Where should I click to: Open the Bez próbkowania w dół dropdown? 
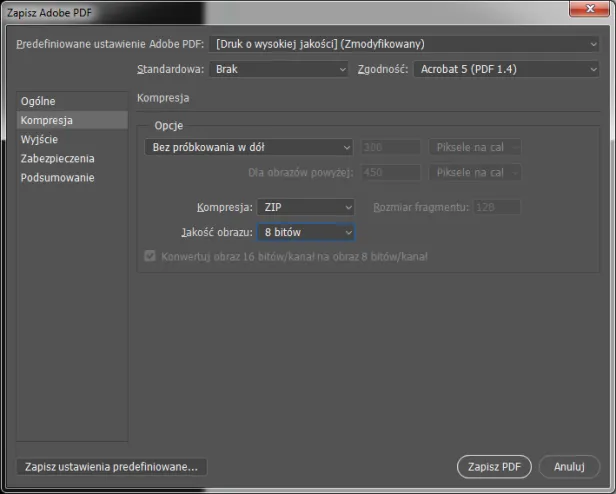248,147
